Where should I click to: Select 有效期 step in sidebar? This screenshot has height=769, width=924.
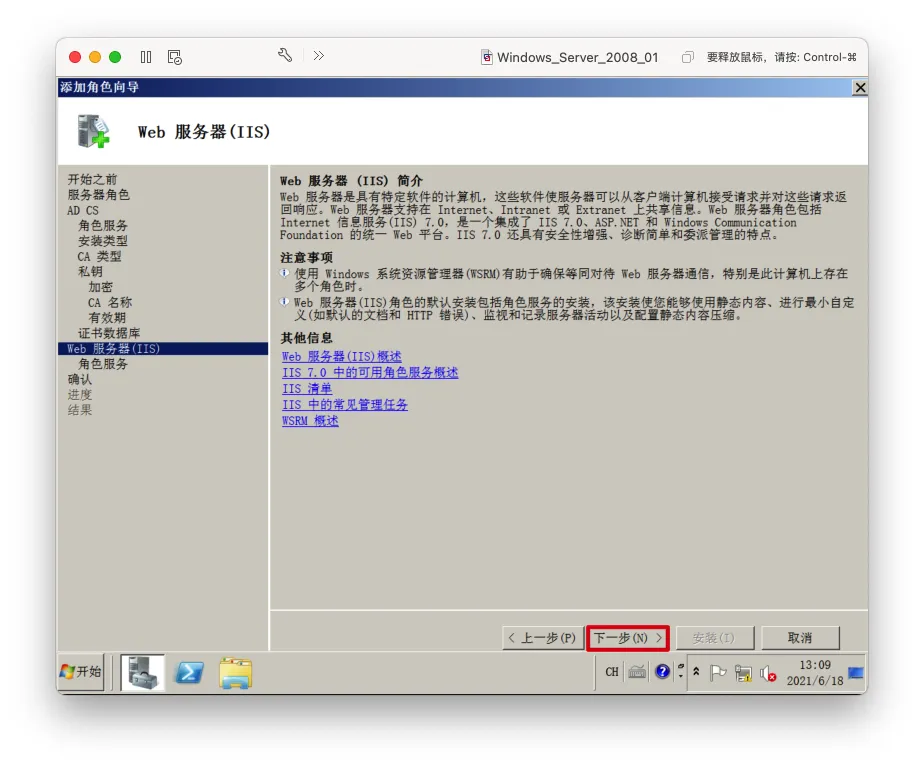107,318
